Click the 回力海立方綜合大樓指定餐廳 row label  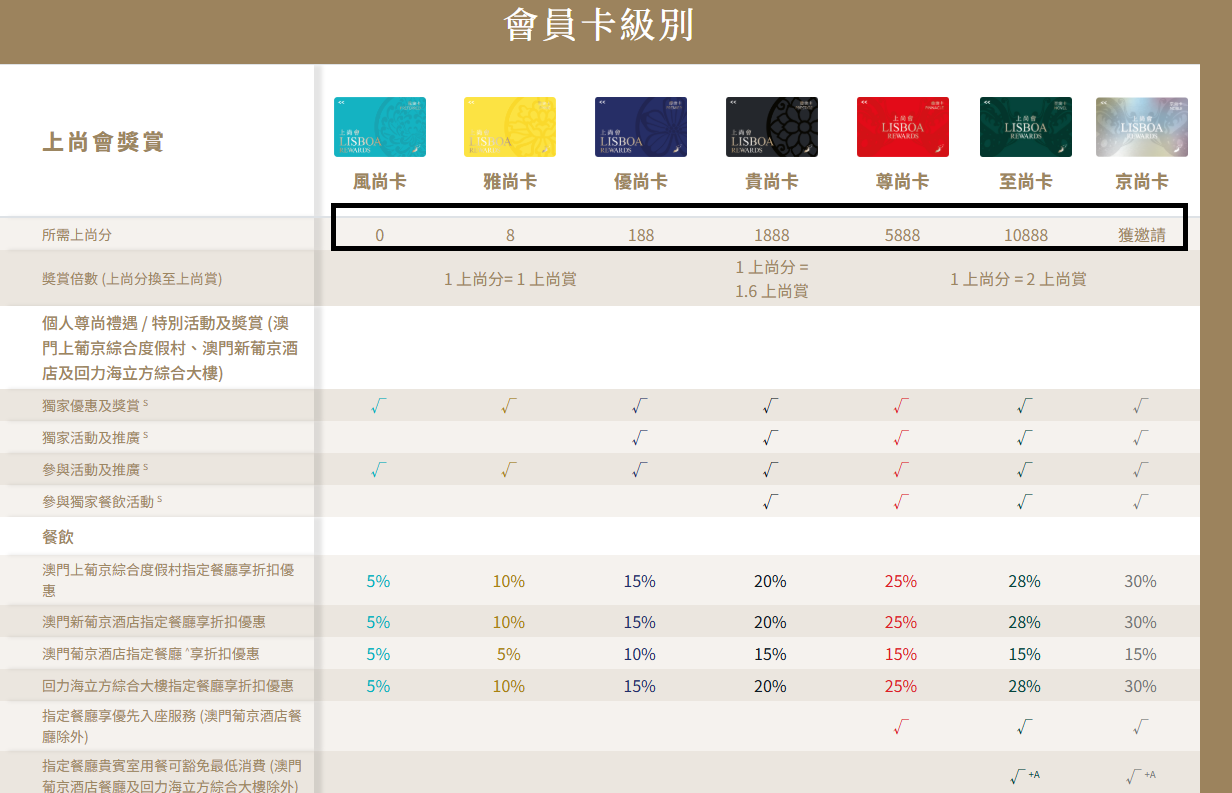pyautogui.click(x=168, y=686)
